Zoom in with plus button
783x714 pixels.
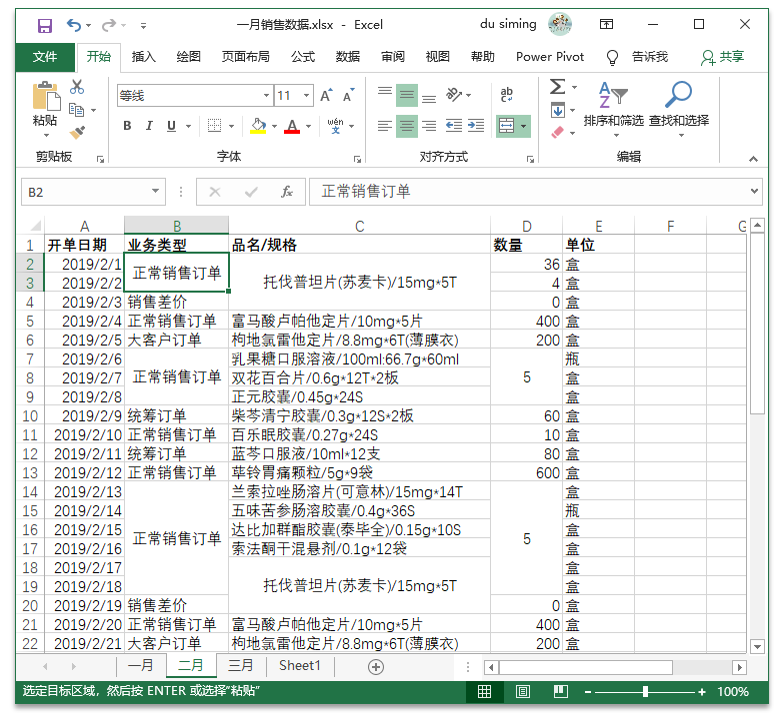pyautogui.click(x=702, y=692)
